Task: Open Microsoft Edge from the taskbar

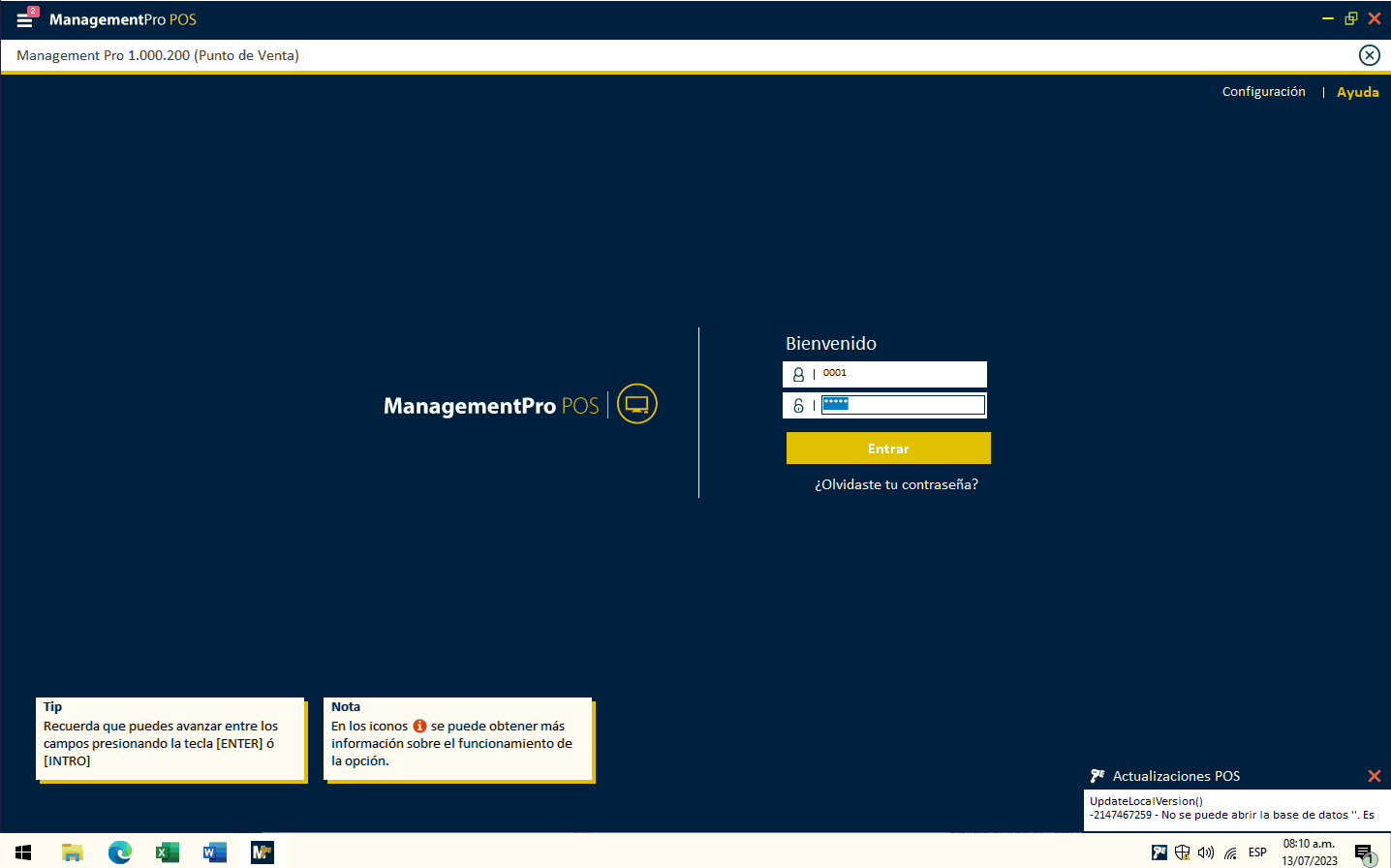Action: tap(120, 852)
